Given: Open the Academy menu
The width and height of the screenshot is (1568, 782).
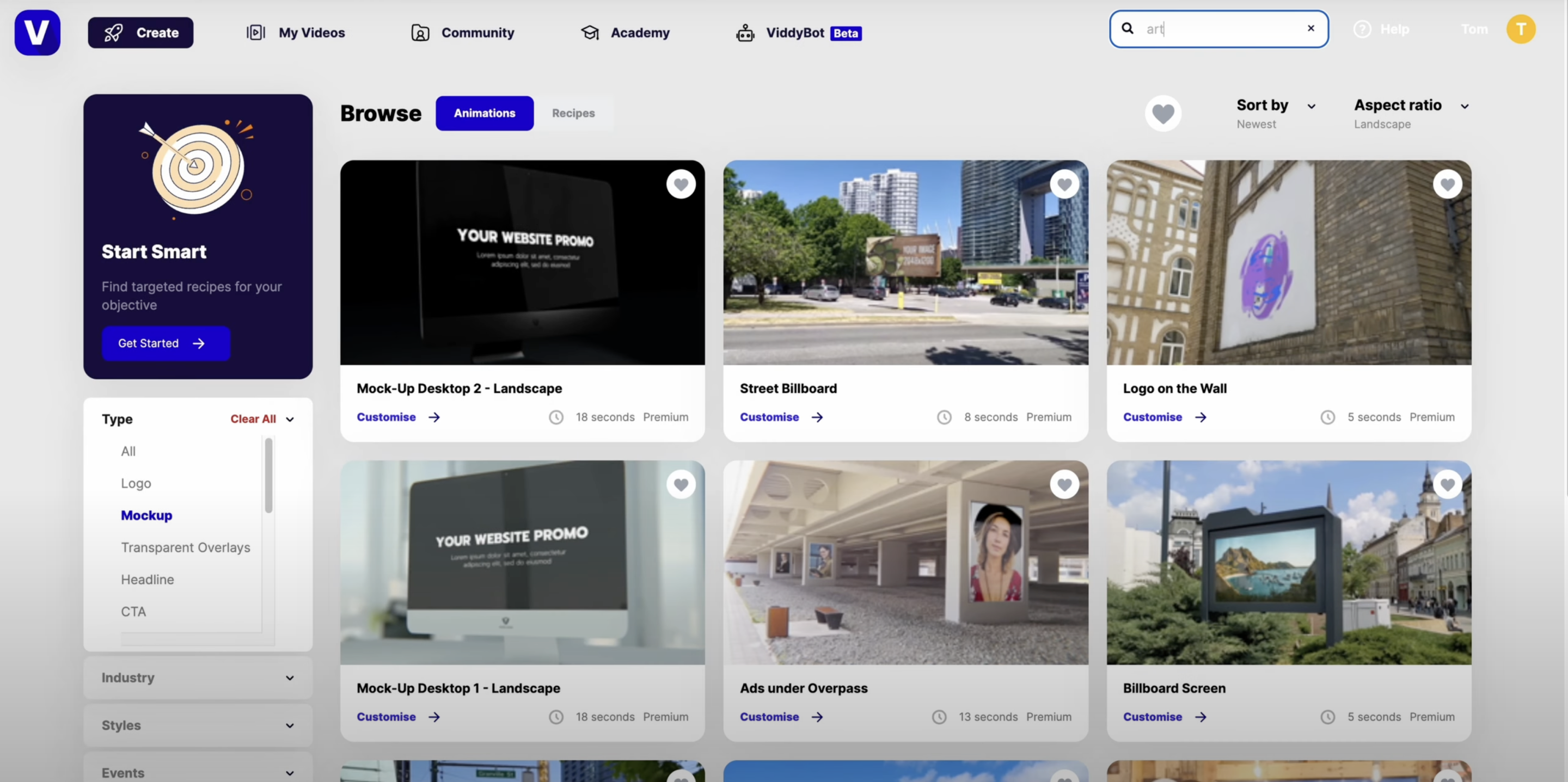Looking at the screenshot, I should point(625,32).
